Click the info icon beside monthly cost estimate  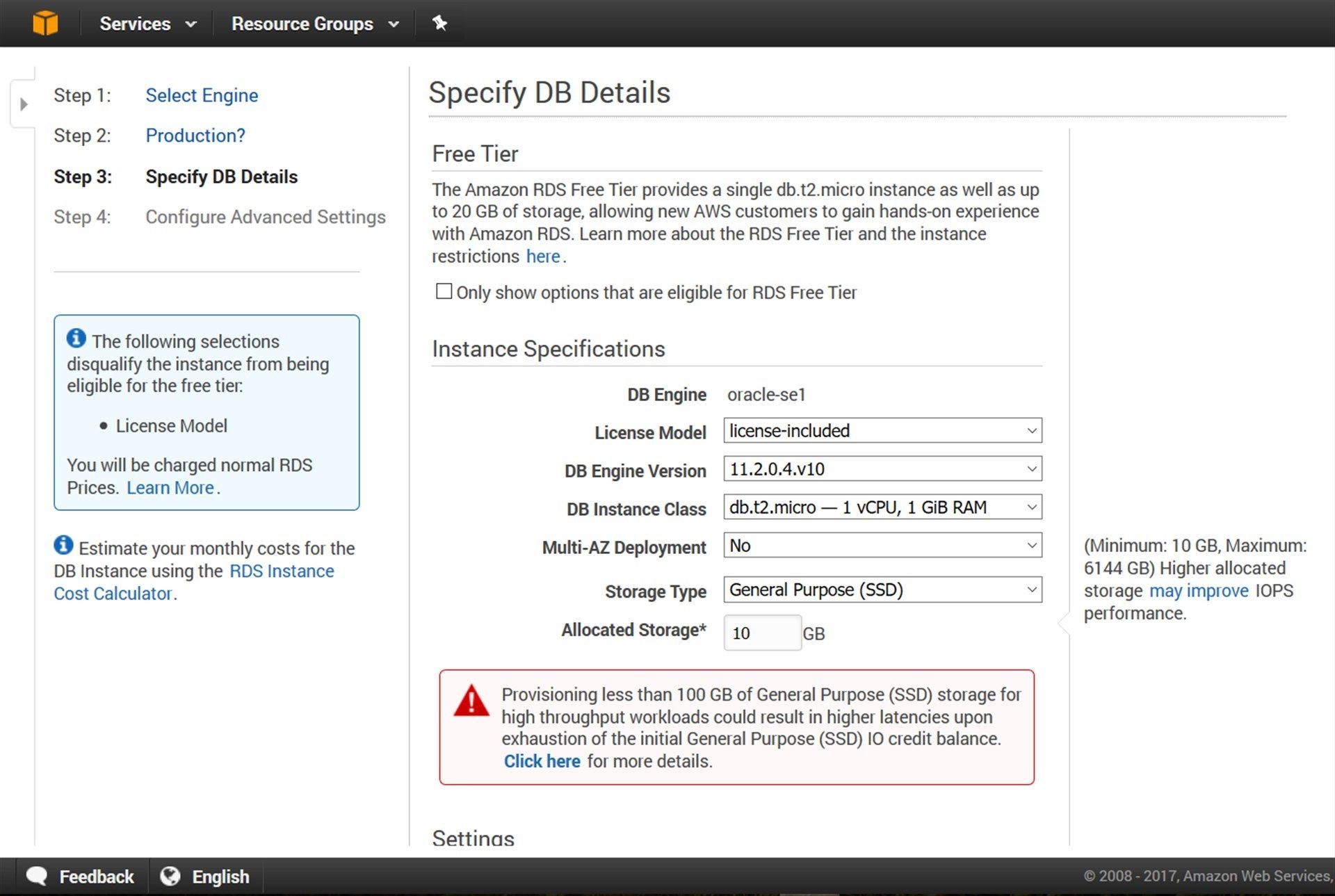coord(63,545)
